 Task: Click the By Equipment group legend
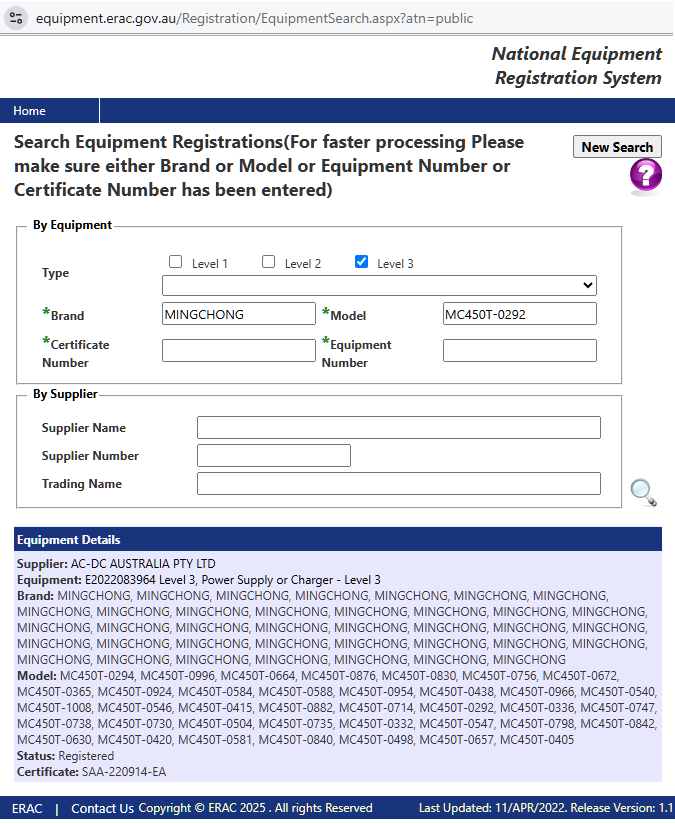point(72,225)
